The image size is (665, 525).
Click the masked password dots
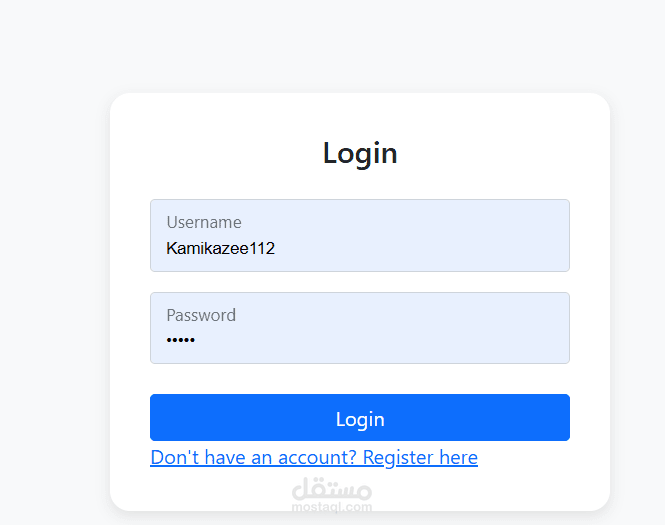tap(181, 340)
